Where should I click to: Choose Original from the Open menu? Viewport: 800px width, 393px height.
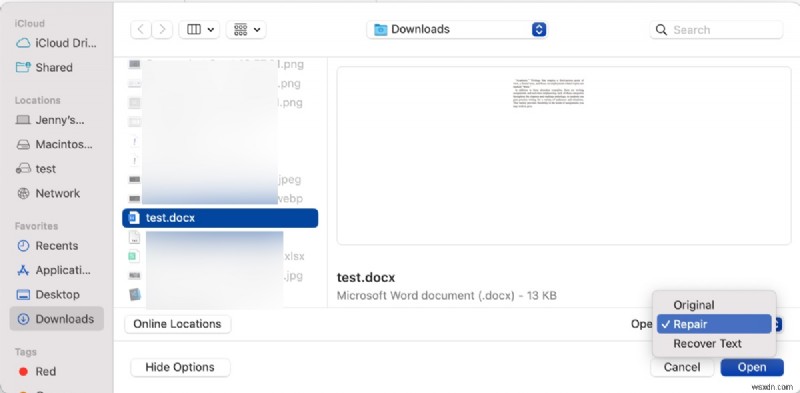click(714, 305)
